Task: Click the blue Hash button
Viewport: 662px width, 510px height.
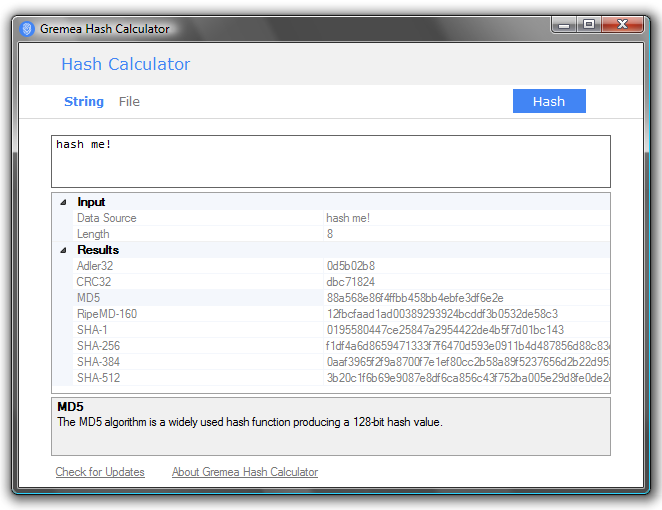Action: [x=549, y=101]
